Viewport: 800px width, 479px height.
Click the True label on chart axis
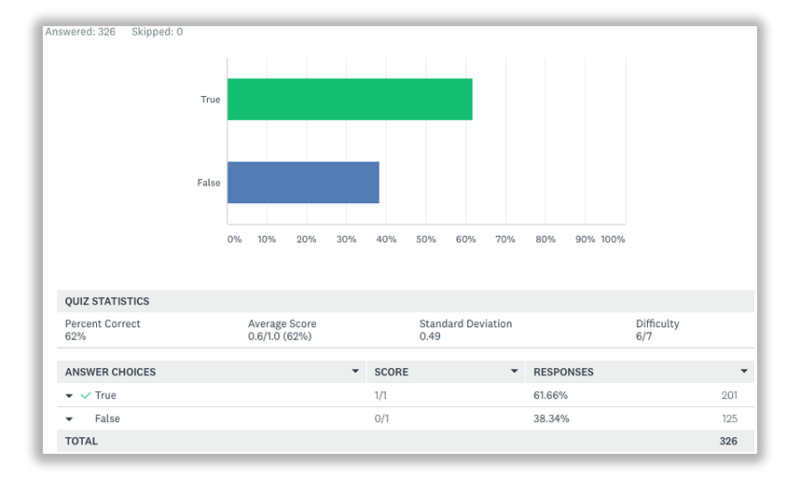point(210,99)
